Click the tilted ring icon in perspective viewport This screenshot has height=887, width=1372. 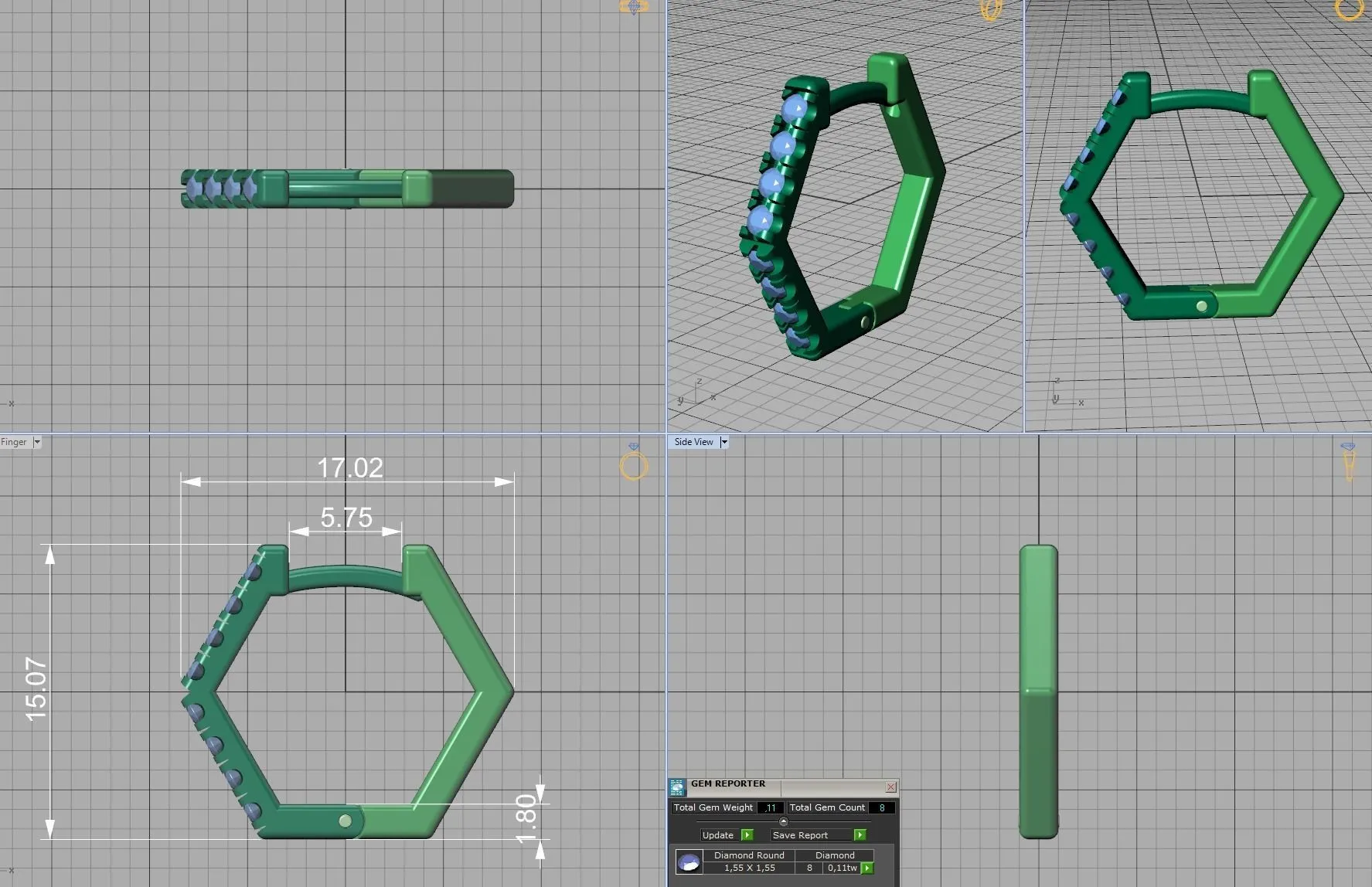coord(991,9)
